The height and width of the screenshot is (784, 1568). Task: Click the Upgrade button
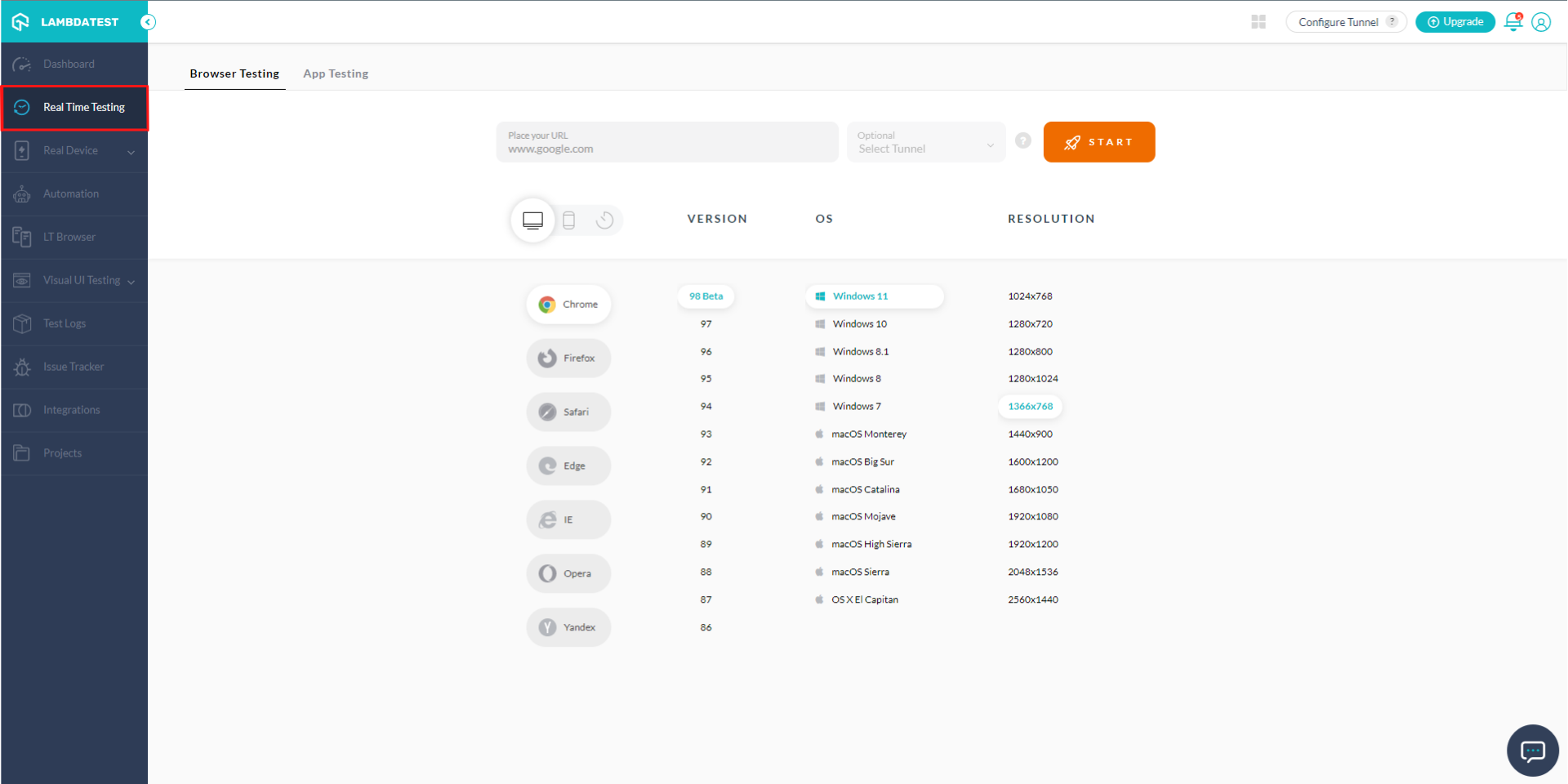click(1454, 22)
